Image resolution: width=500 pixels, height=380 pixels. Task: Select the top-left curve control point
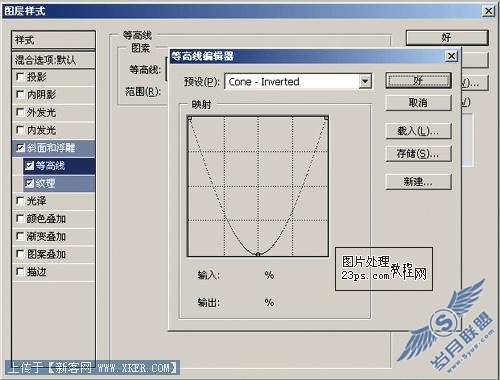click(x=189, y=118)
